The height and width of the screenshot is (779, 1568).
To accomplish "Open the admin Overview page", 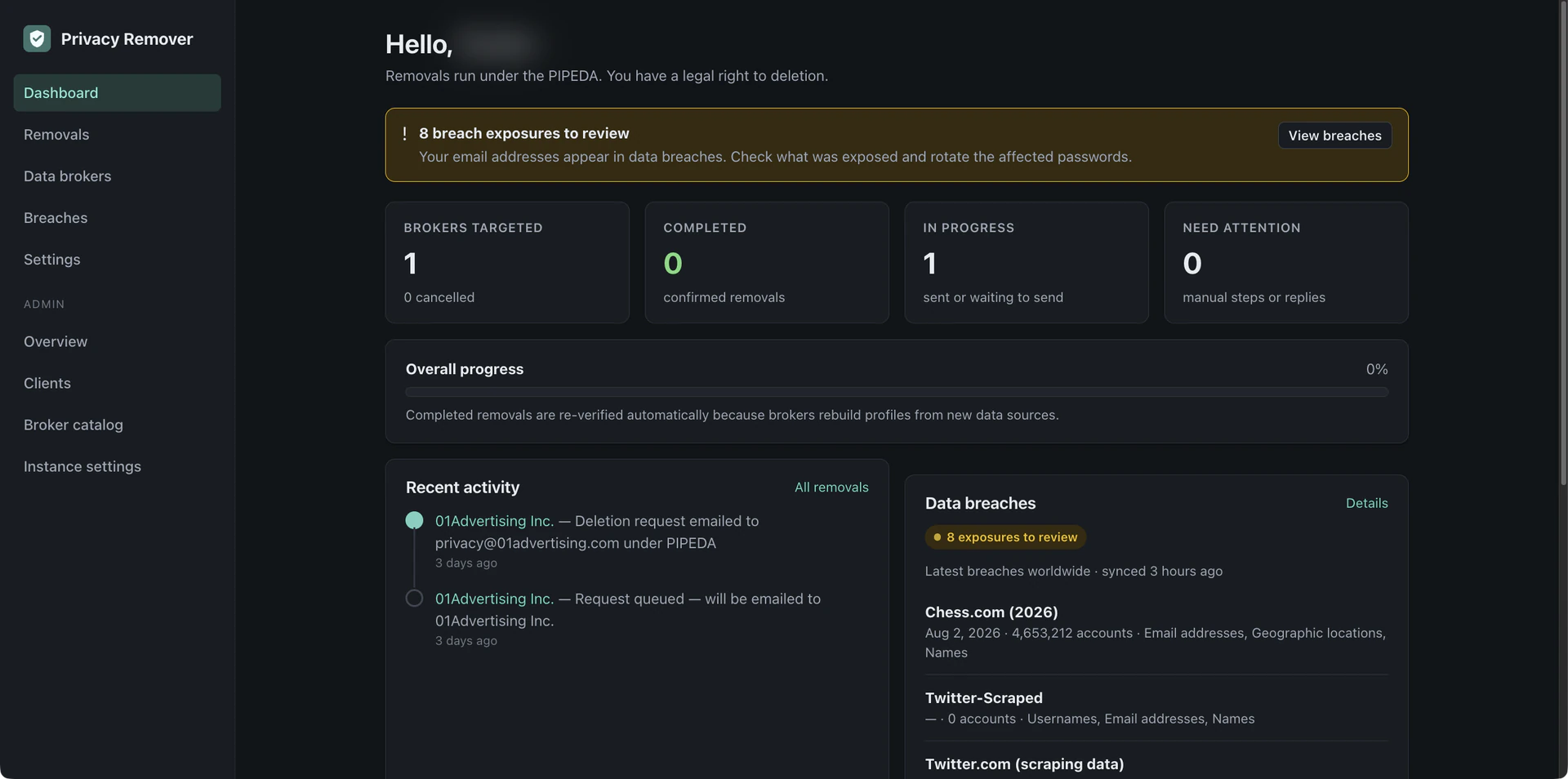I will (117, 341).
